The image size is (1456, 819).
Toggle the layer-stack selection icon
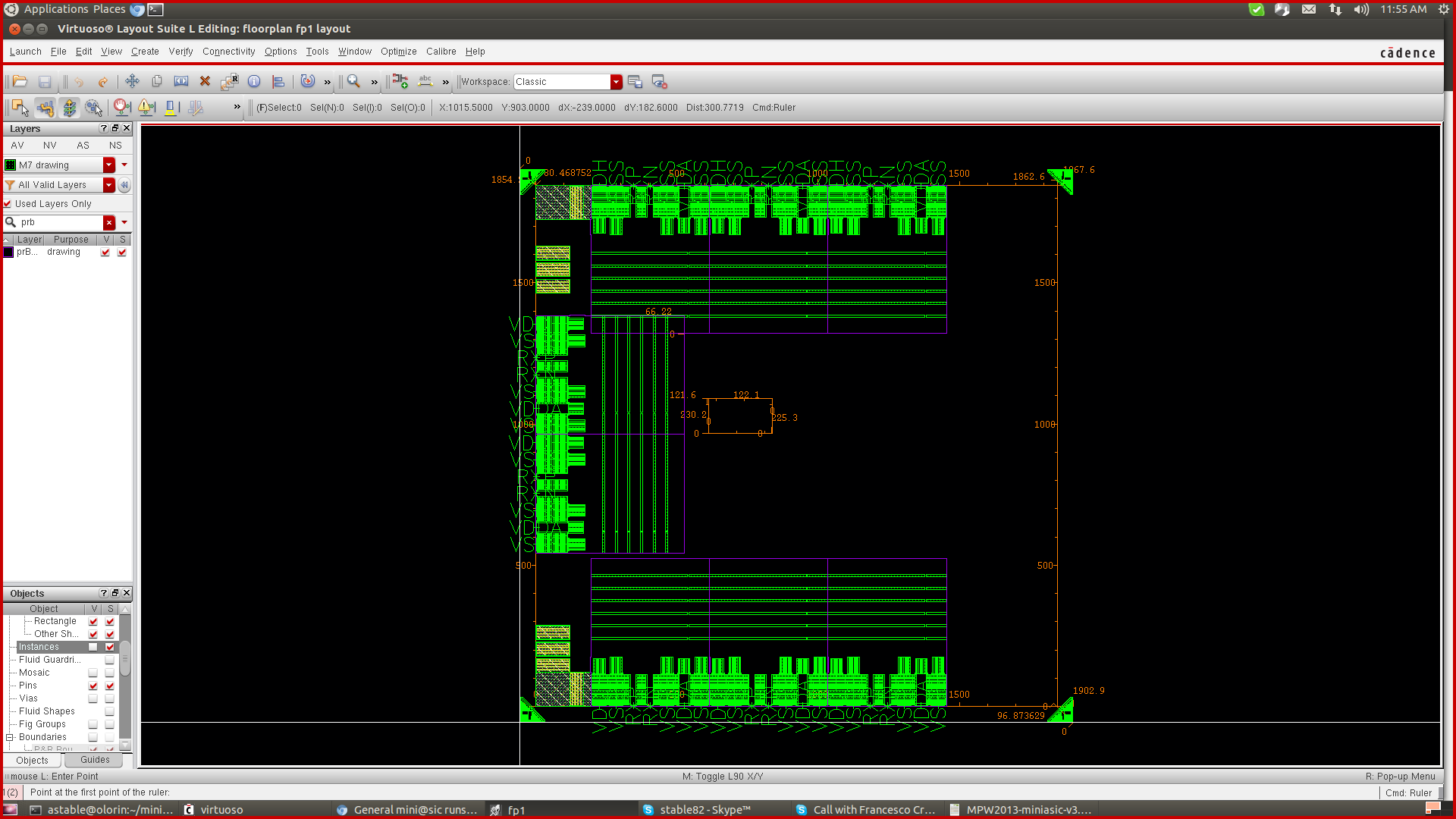70,108
